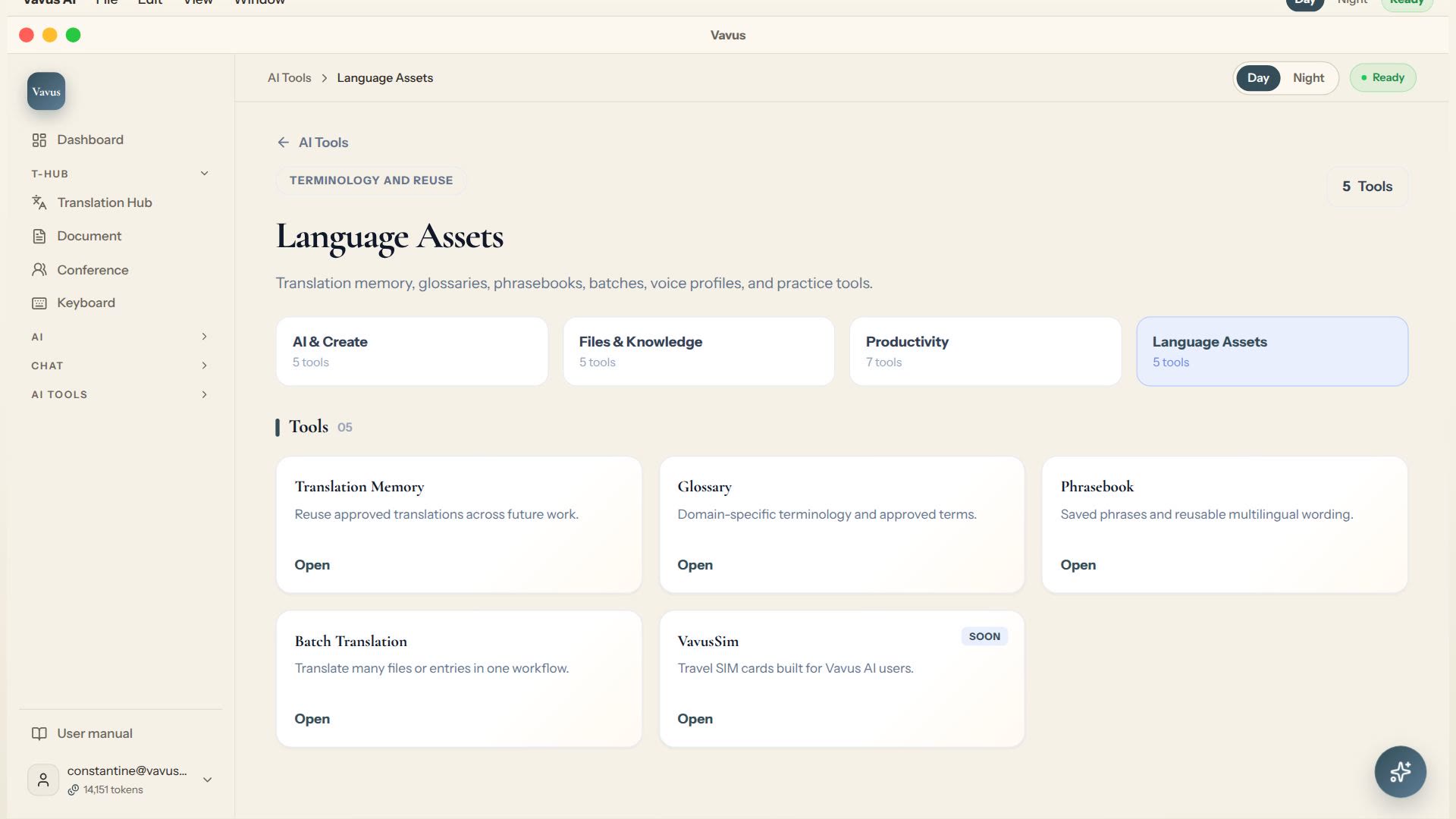Click the Conference people icon

(x=39, y=270)
